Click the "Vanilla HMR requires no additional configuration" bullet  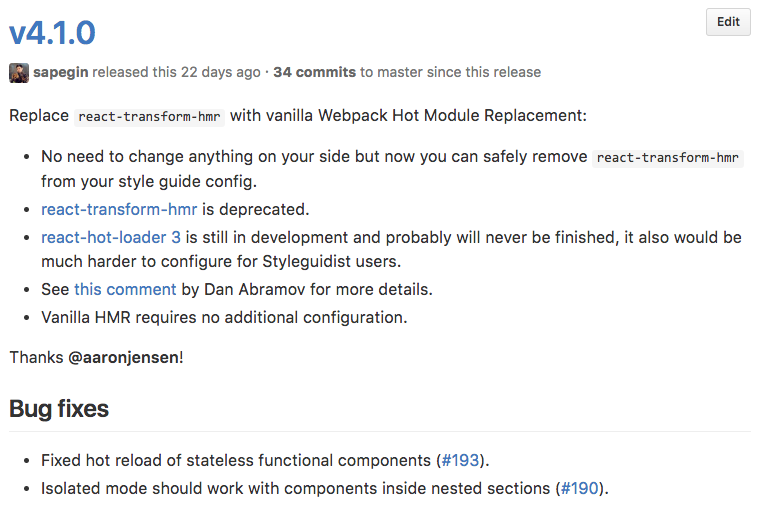coord(224,317)
